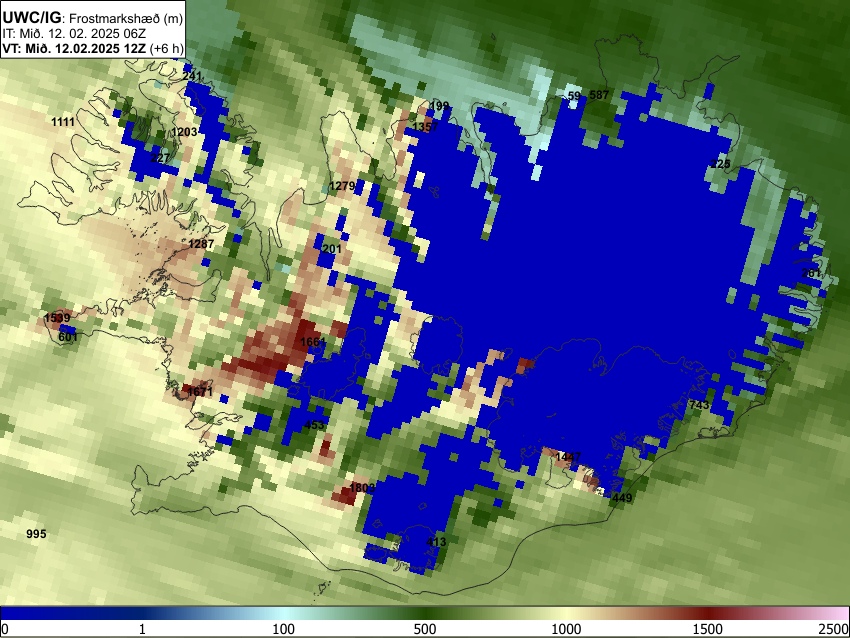Click the color scale label 1000
850x638 pixels.
pyautogui.click(x=566, y=629)
